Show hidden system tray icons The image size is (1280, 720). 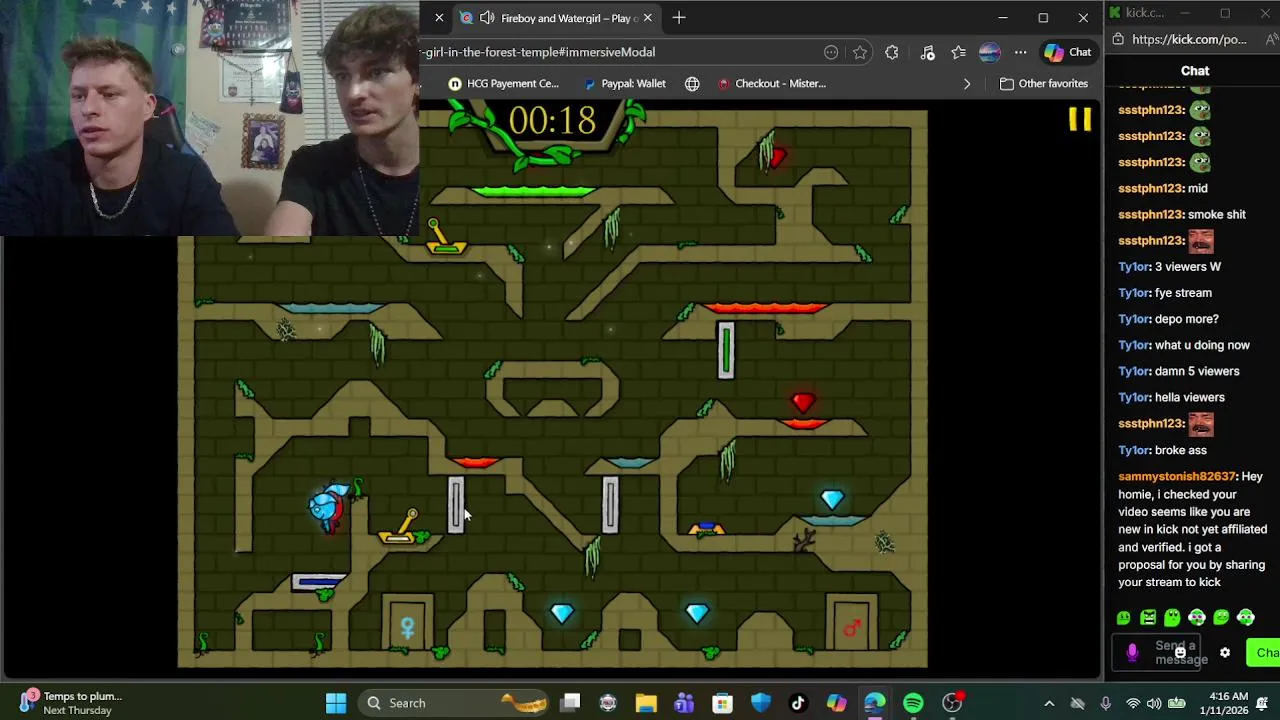(x=1049, y=703)
